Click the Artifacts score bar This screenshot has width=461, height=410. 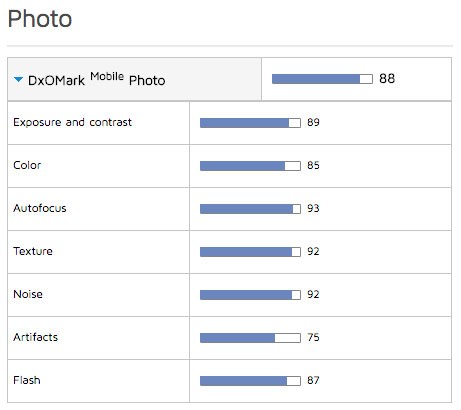tap(250, 338)
